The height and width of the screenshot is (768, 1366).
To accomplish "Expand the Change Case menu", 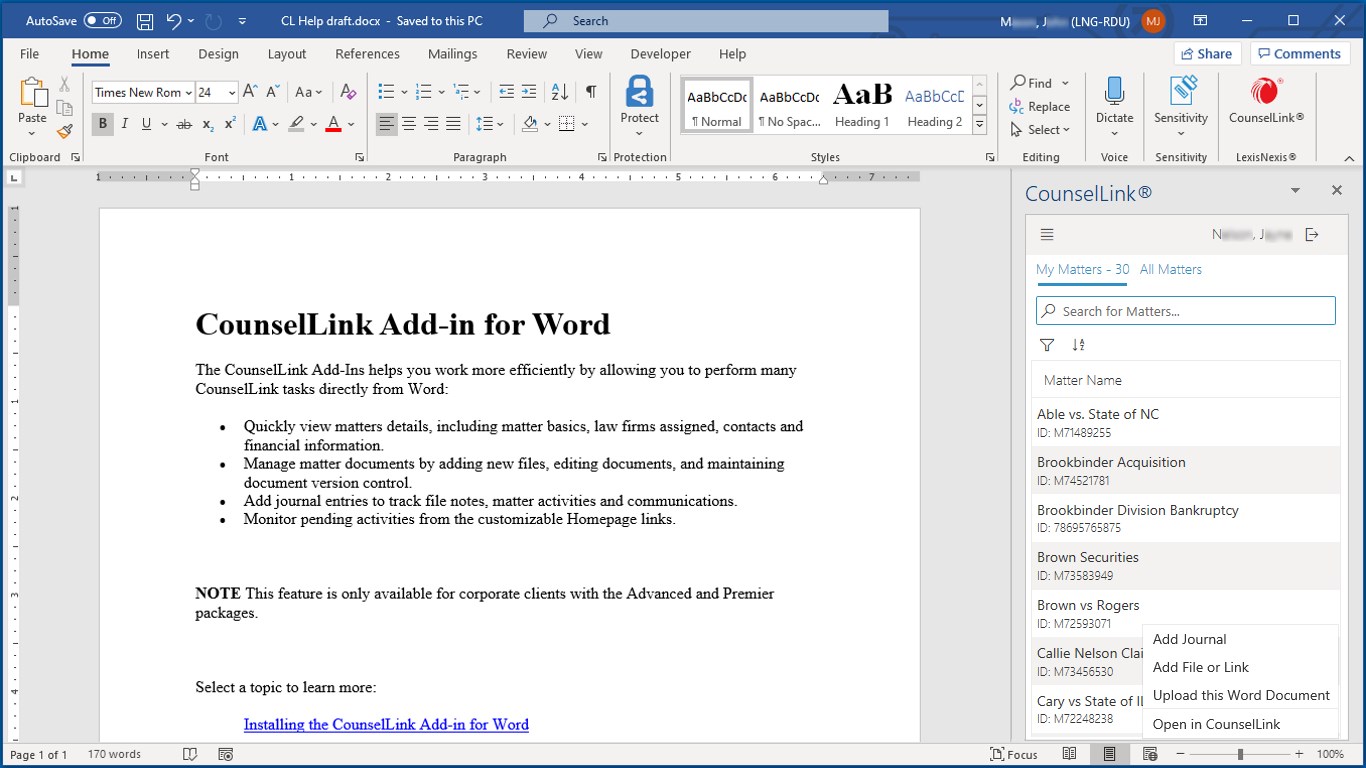I will point(309,92).
